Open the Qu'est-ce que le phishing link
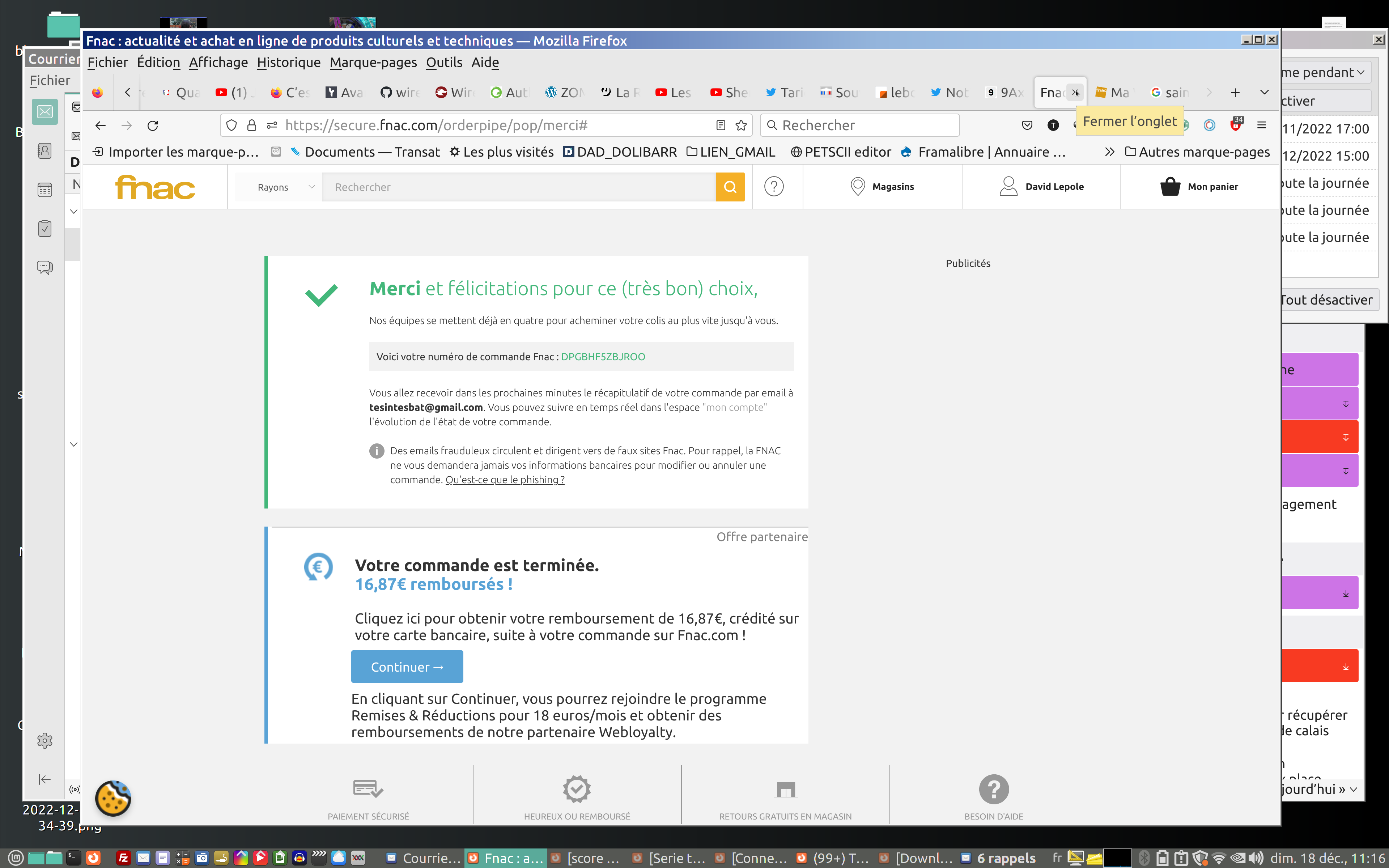This screenshot has height=868, width=1389. point(505,480)
